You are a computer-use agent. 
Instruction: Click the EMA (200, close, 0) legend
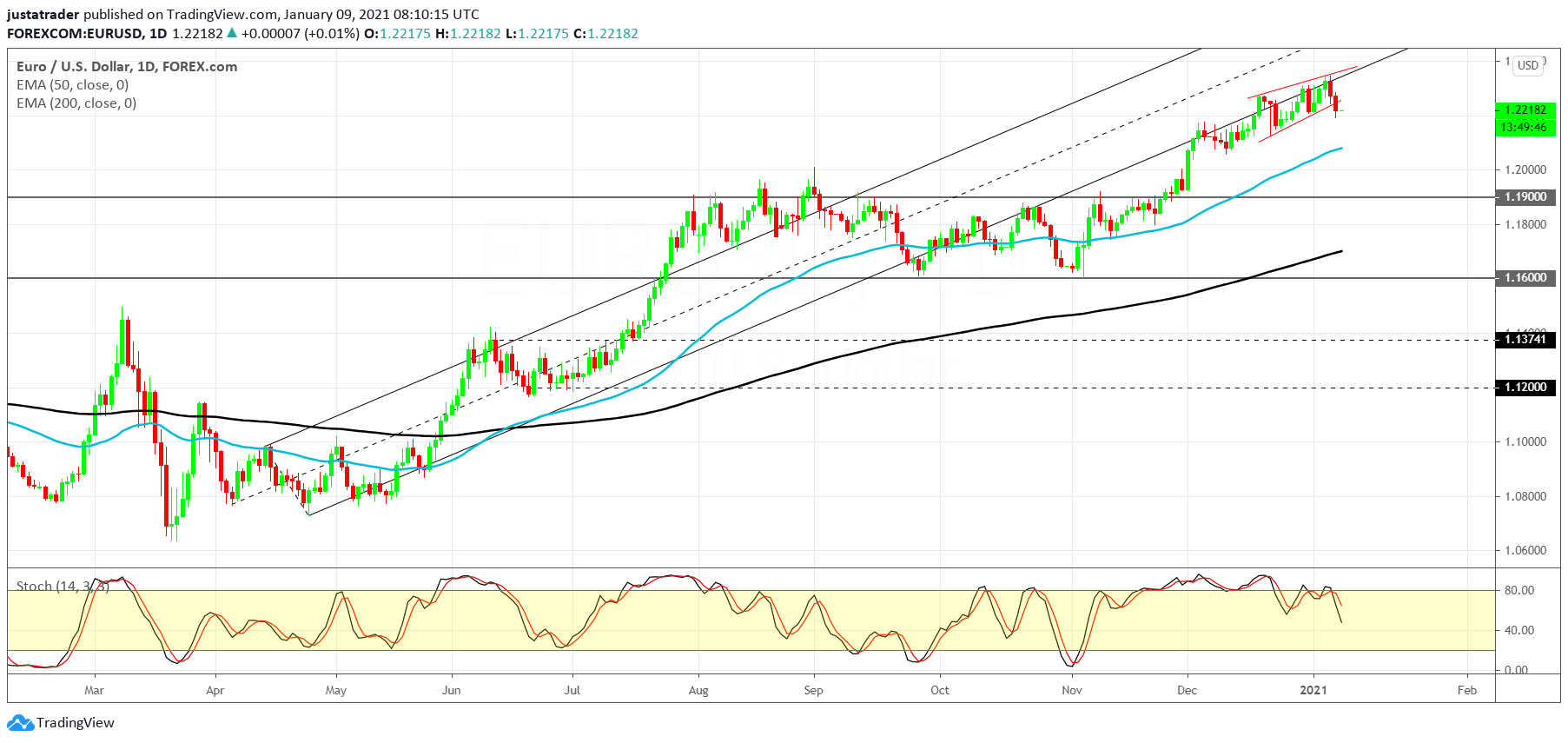[x=76, y=103]
